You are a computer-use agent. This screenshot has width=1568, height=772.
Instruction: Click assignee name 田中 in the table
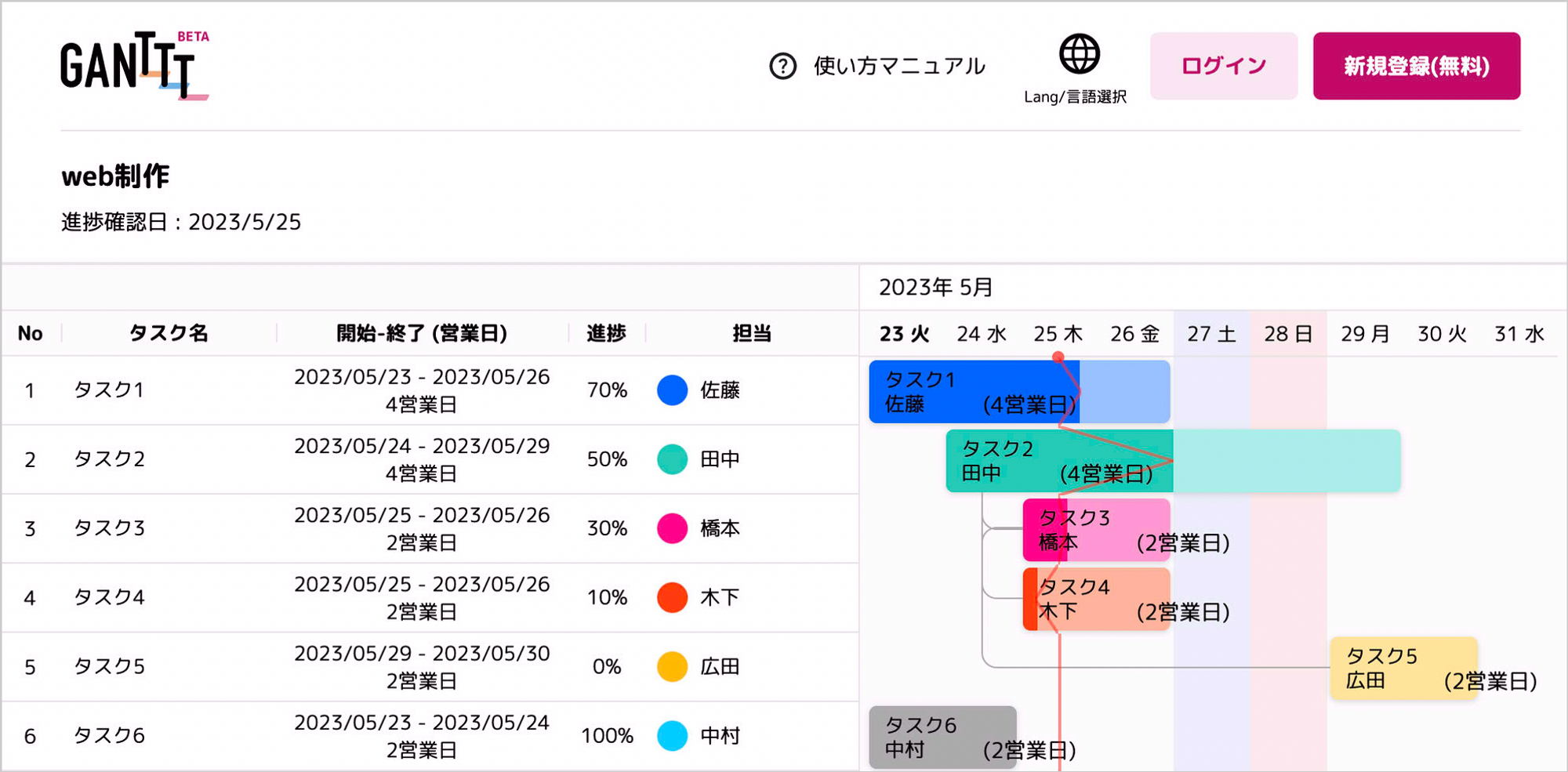click(x=720, y=459)
